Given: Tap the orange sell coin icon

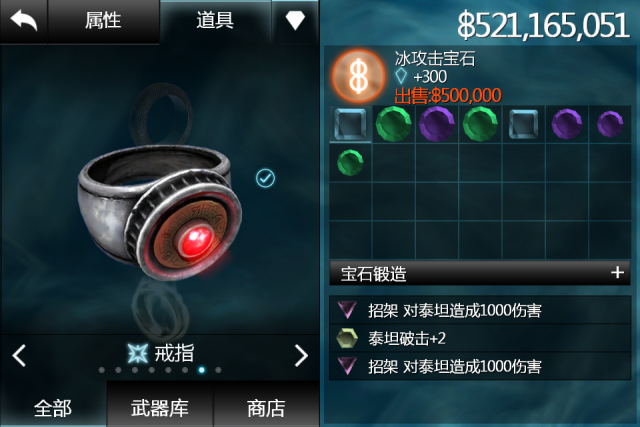Looking at the screenshot, I should click(x=358, y=77).
